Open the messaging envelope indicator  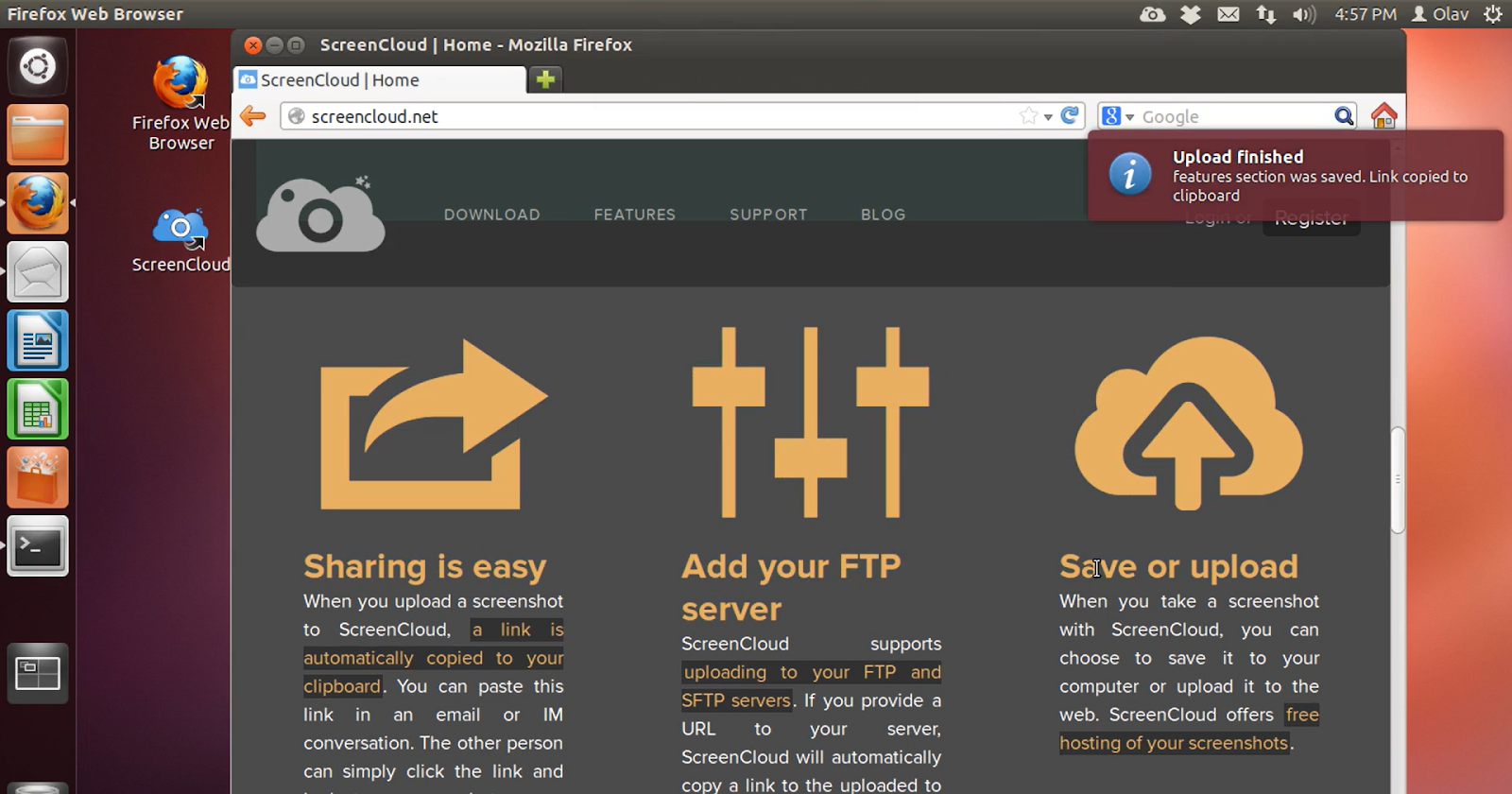(x=1228, y=14)
